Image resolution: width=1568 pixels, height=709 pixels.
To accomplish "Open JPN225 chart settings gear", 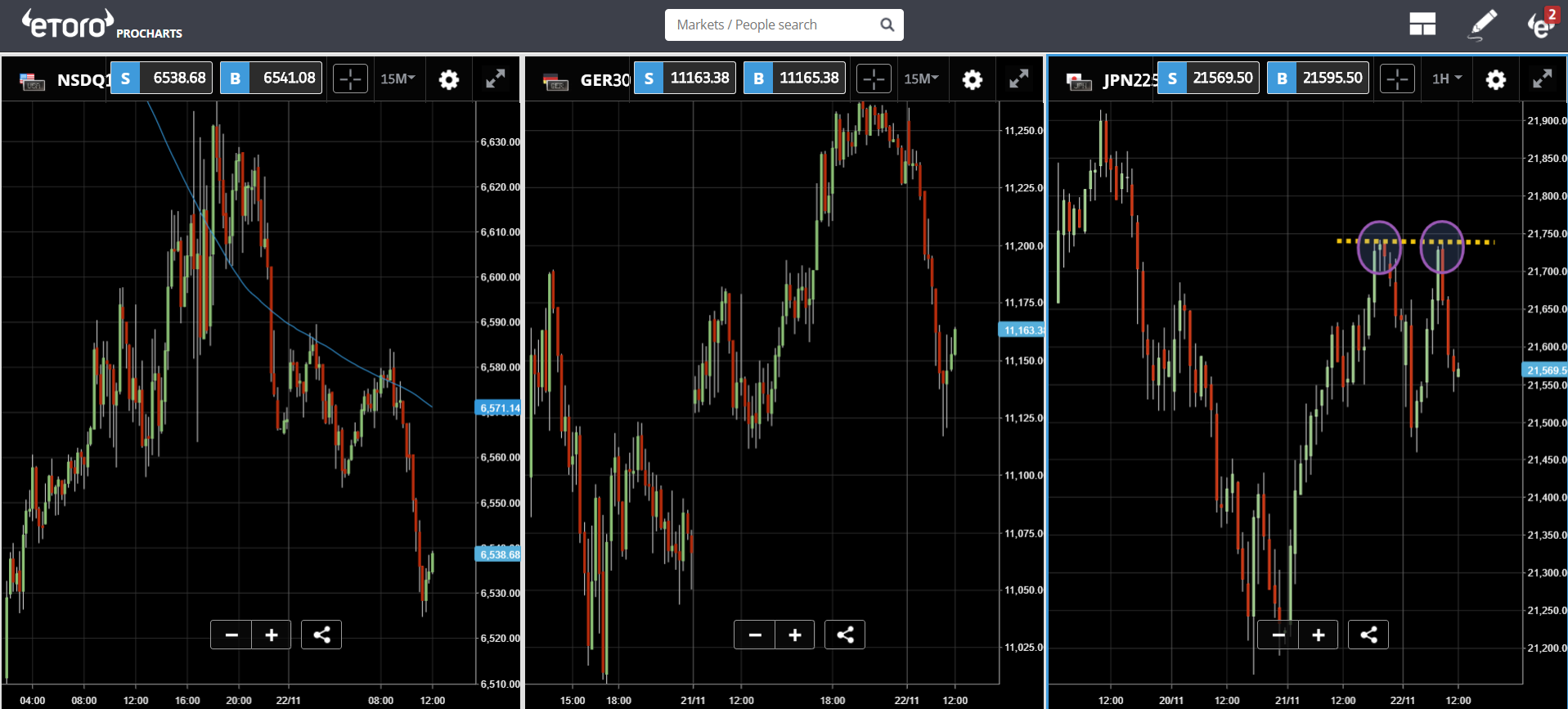I will (1496, 79).
